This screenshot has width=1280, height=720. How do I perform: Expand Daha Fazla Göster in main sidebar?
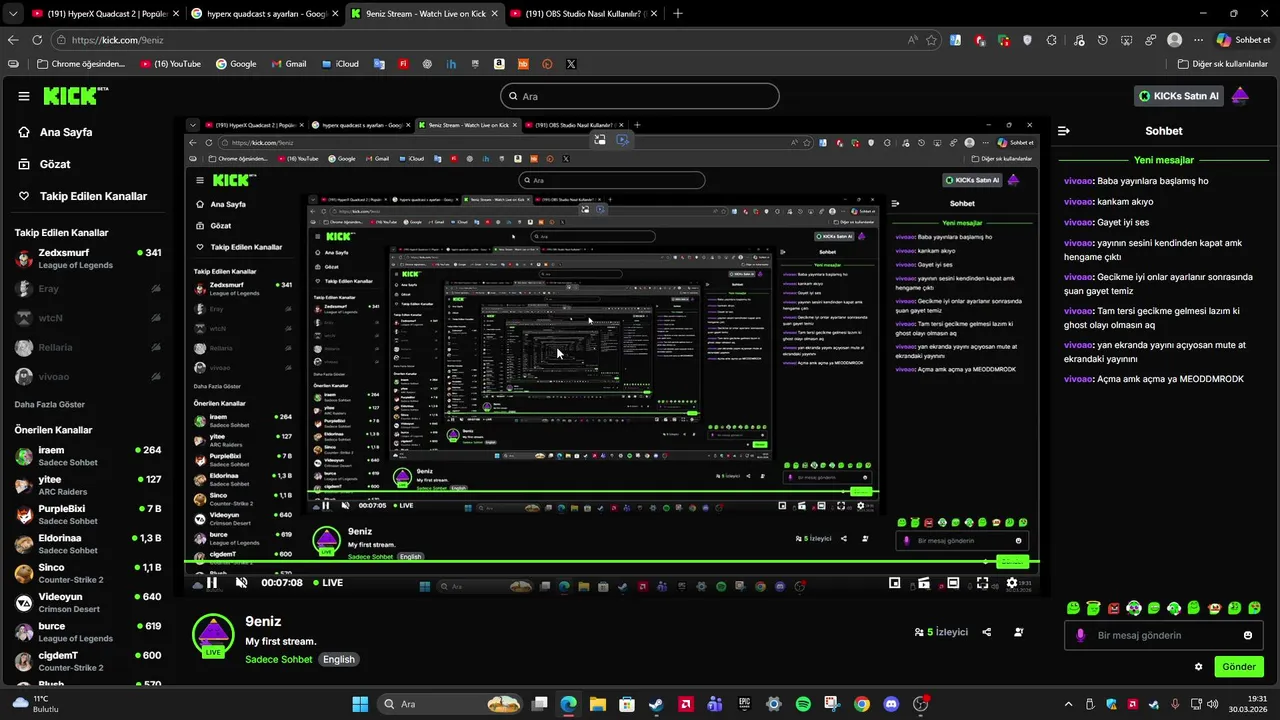[x=50, y=405]
